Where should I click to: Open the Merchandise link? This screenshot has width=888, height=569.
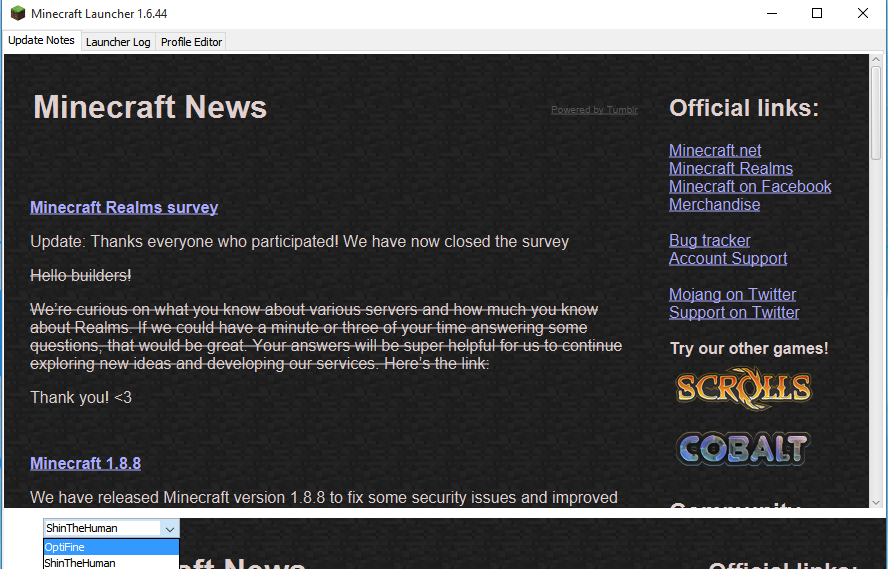(714, 205)
